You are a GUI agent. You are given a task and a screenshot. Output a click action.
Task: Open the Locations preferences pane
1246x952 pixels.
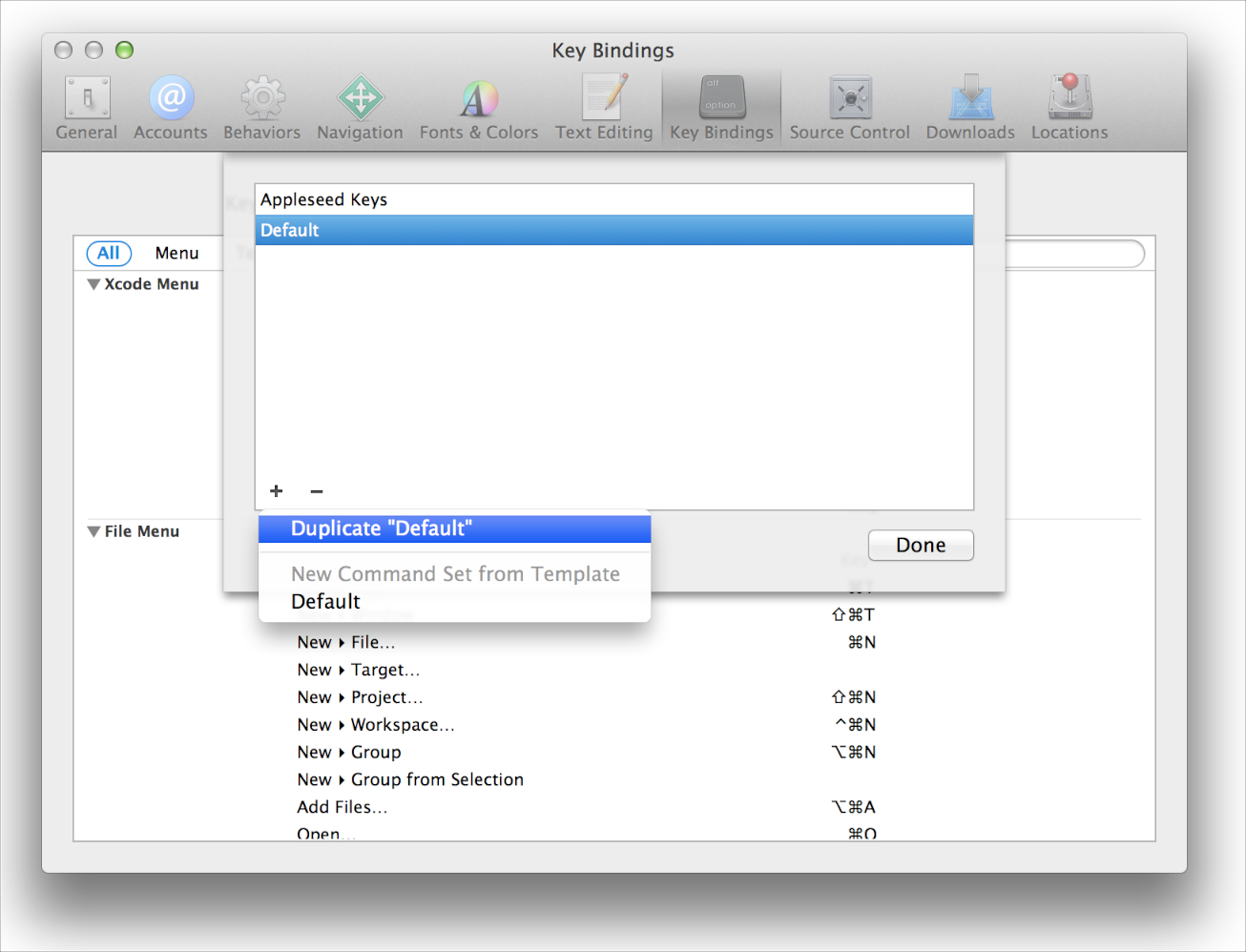(x=1069, y=109)
